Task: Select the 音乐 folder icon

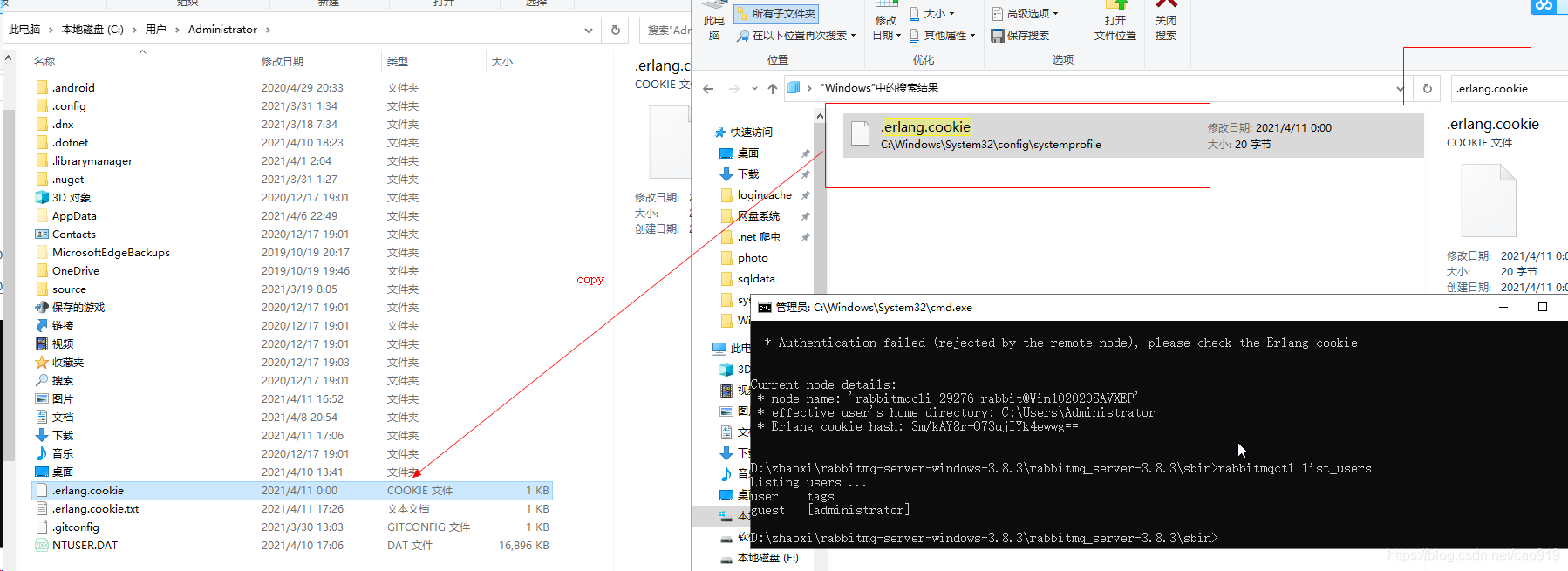Action: [42, 453]
